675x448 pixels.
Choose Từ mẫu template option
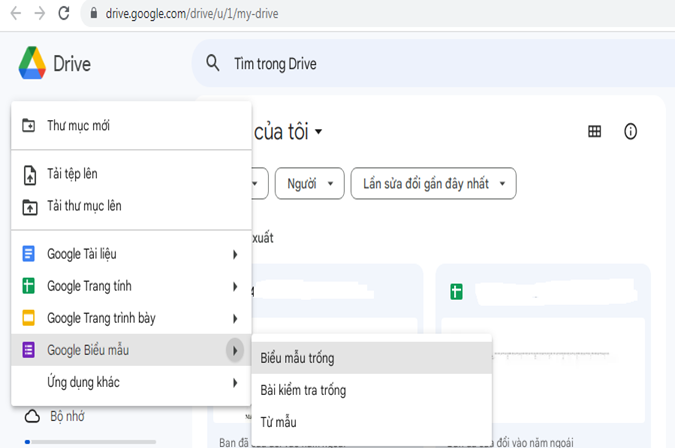(x=372, y=422)
